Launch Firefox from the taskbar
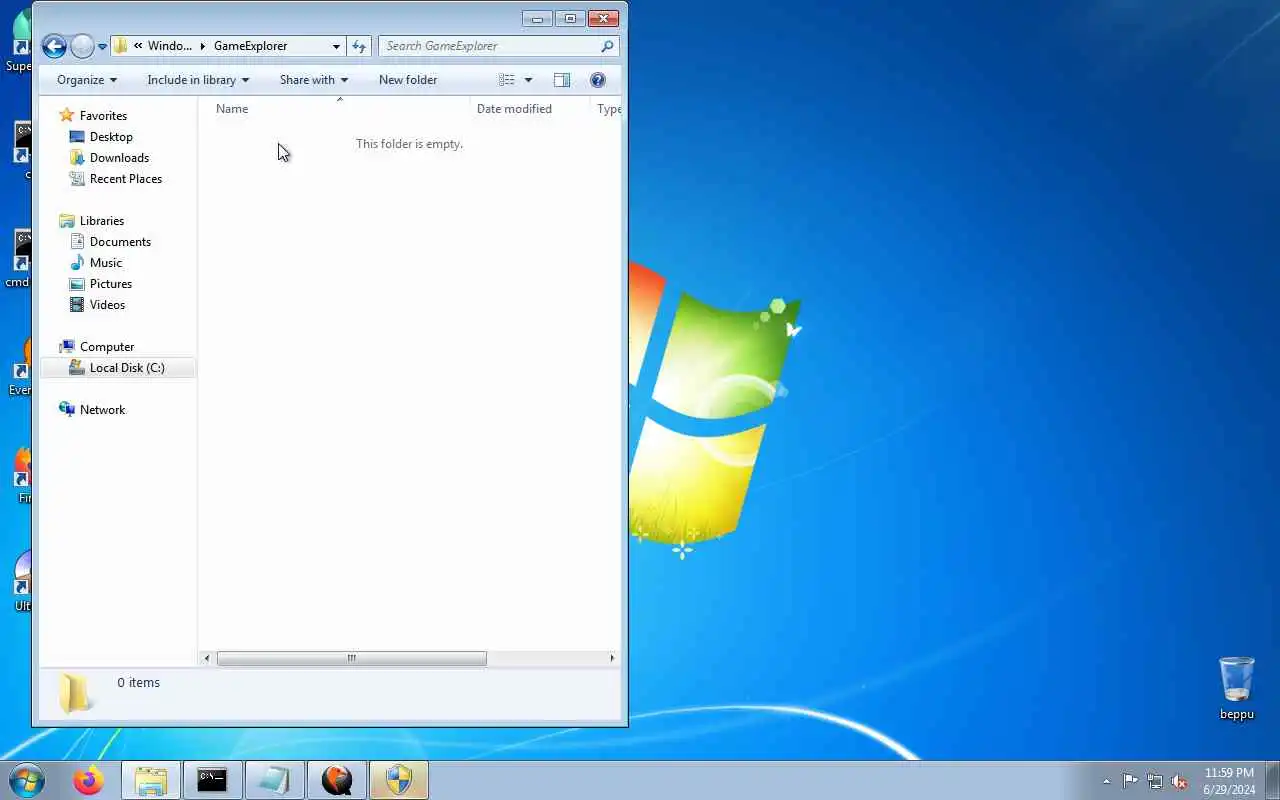Viewport: 1280px width, 800px height. 89,780
